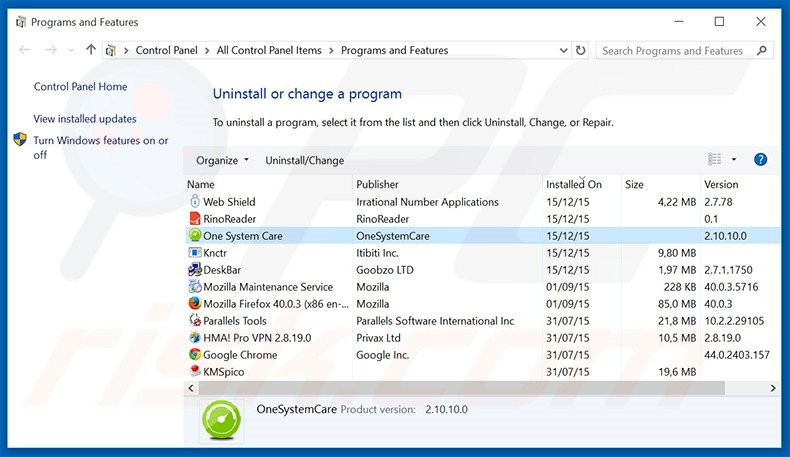
Task: Click publisher Itibiti Inc.
Action: [377, 253]
